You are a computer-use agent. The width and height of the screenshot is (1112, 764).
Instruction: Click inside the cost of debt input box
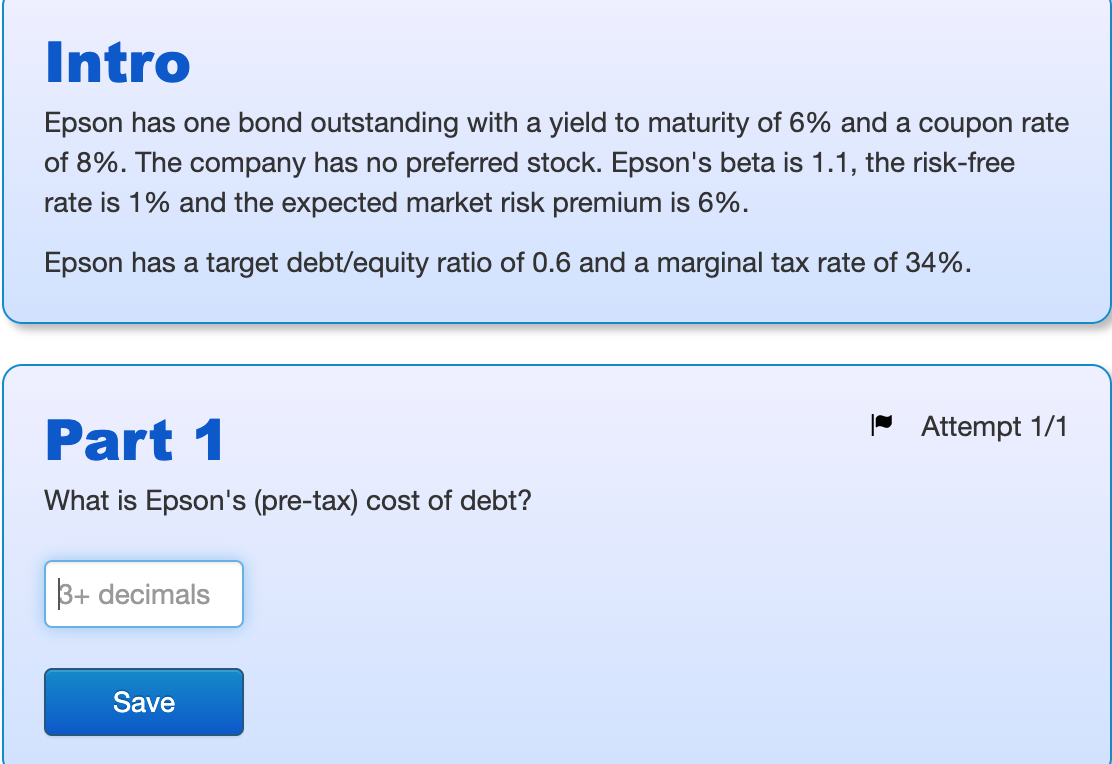tap(143, 593)
